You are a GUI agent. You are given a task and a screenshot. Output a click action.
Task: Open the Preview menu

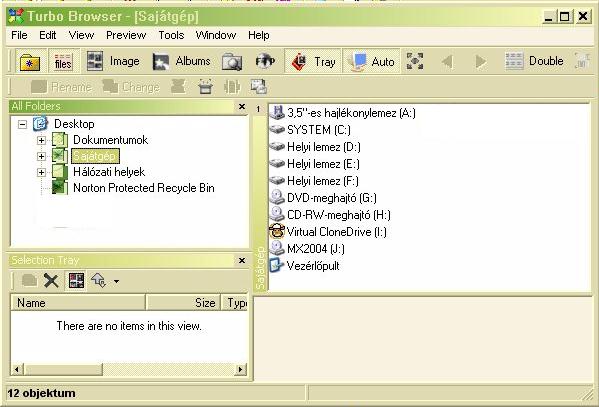click(x=126, y=35)
